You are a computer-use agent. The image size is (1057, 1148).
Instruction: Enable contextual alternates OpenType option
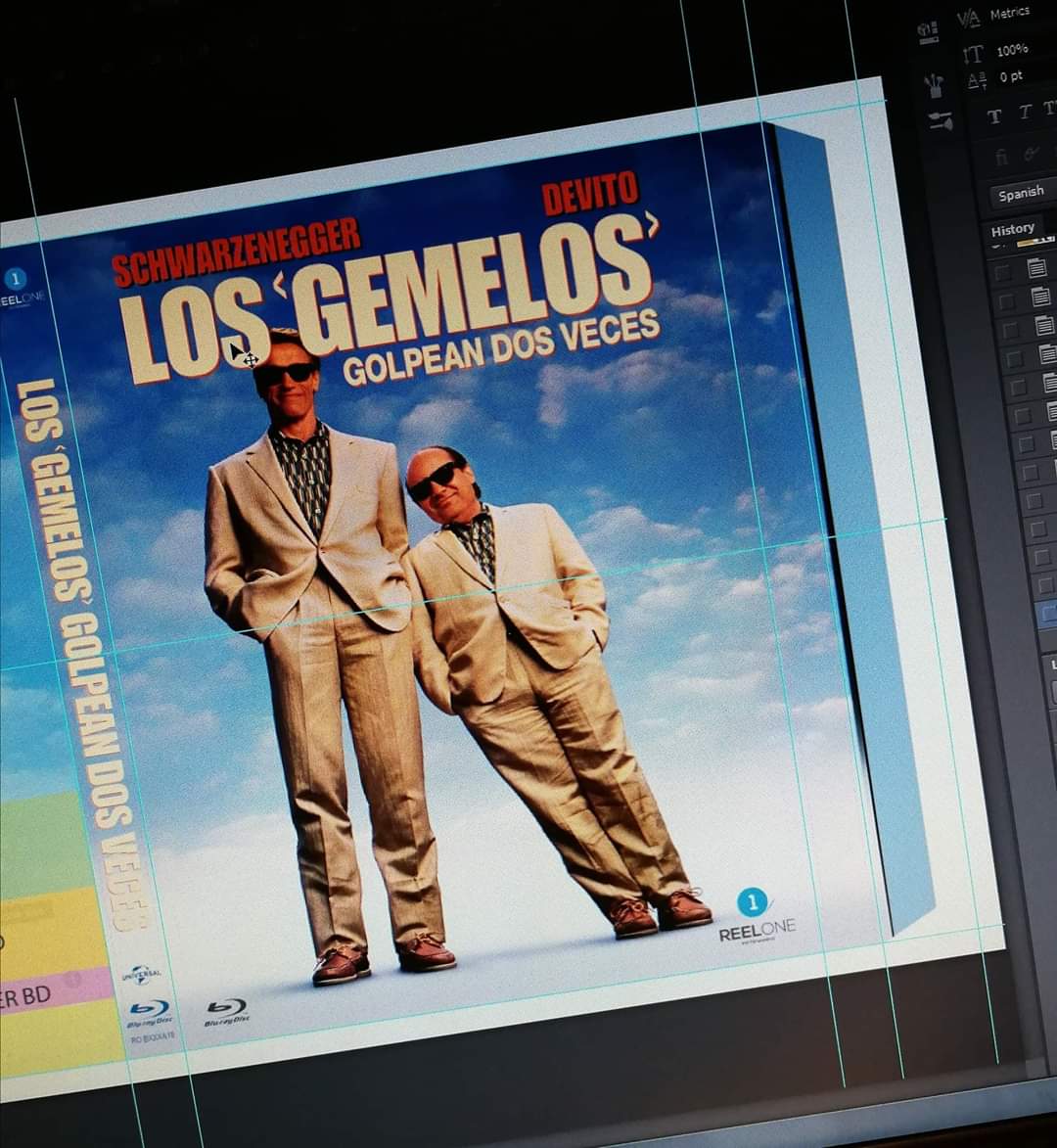1033,154
